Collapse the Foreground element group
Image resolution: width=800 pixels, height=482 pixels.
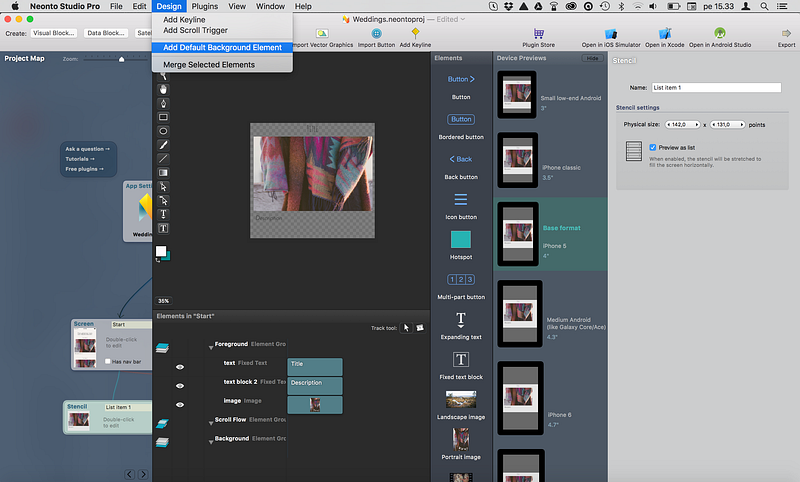click(x=211, y=347)
